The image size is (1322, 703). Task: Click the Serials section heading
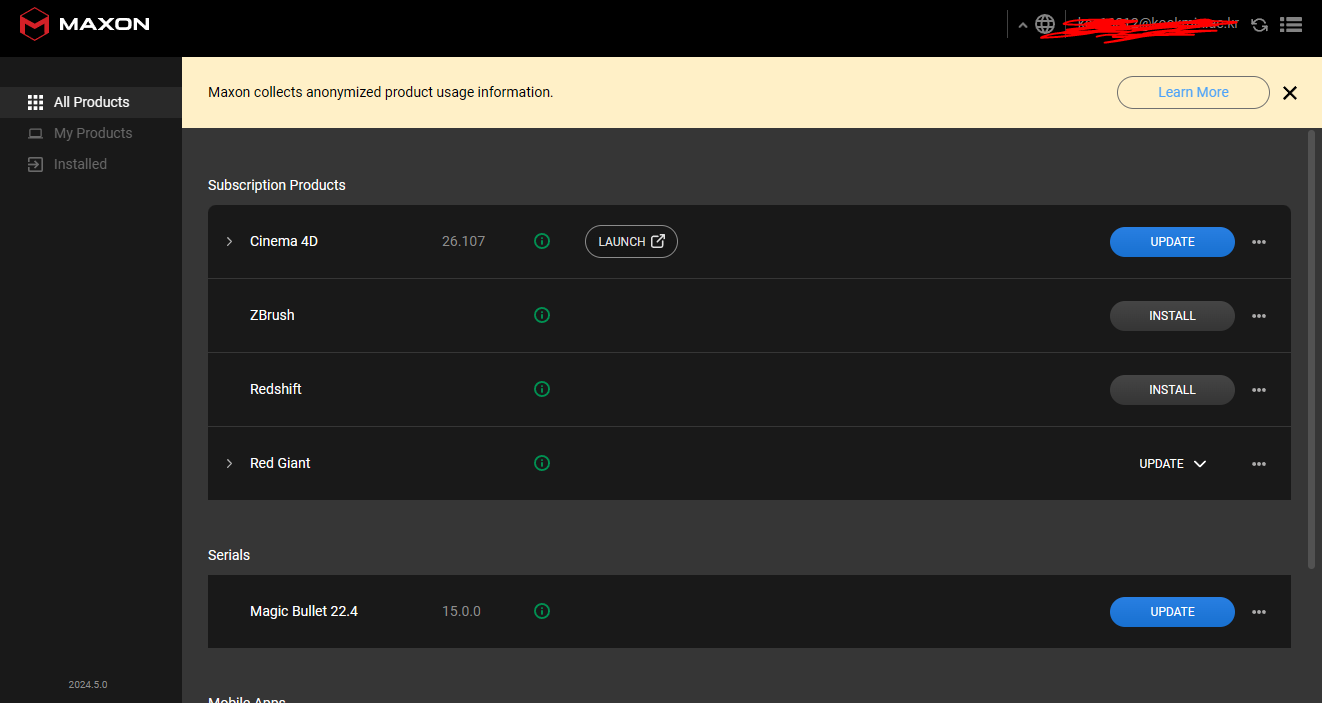(229, 555)
